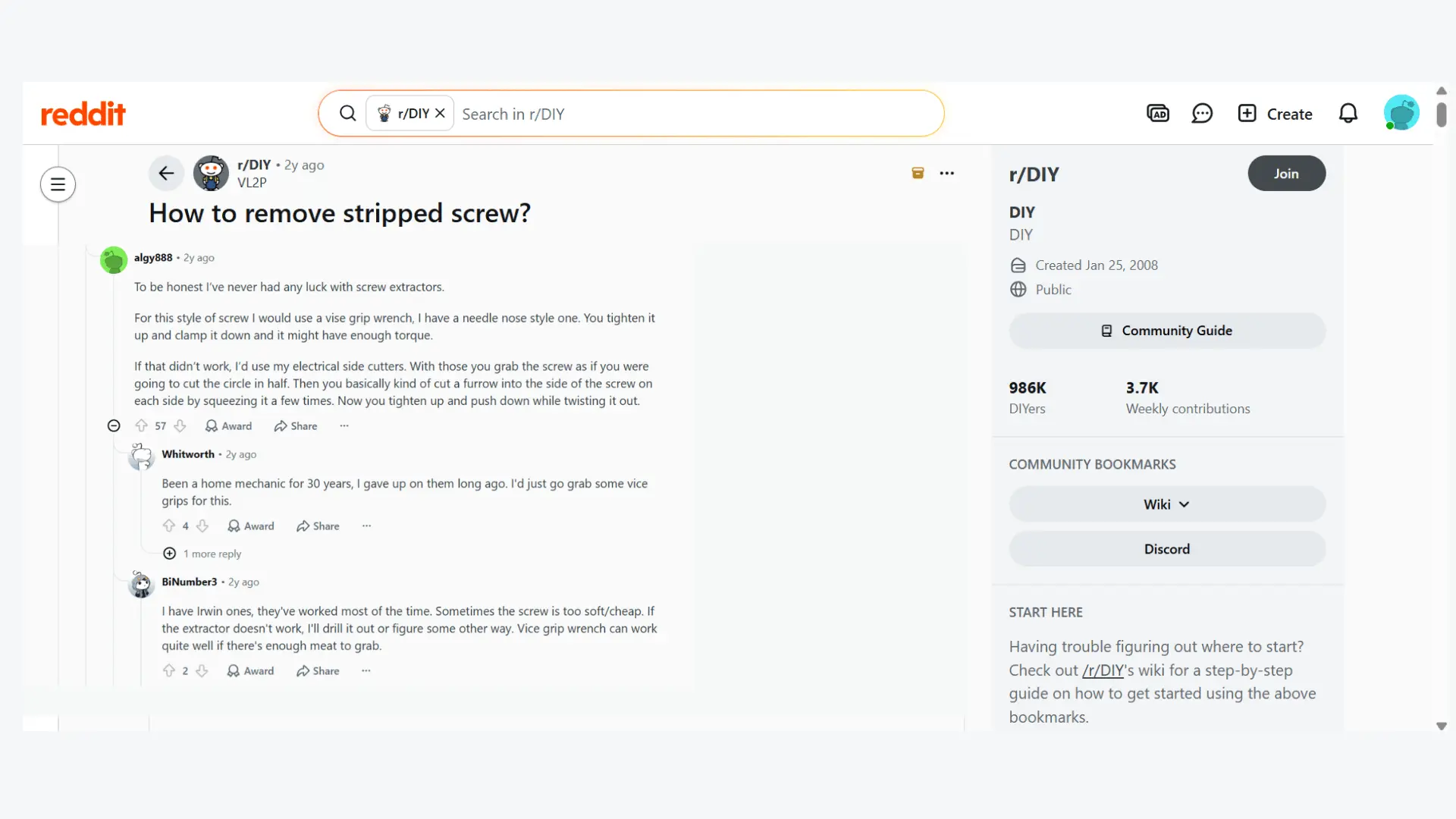Click the notifications bell icon
Screen dimensions: 1456x819
(1348, 114)
